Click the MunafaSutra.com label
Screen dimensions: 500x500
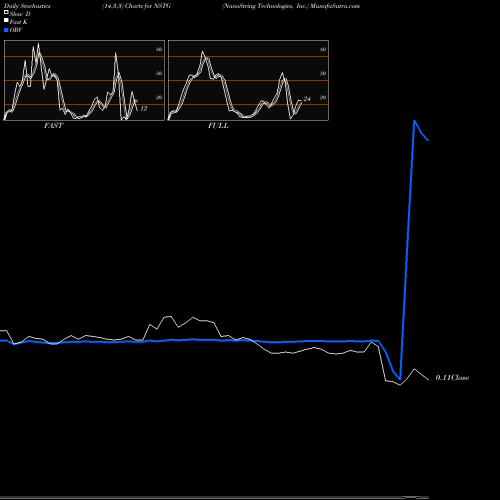pyautogui.click(x=335, y=6)
